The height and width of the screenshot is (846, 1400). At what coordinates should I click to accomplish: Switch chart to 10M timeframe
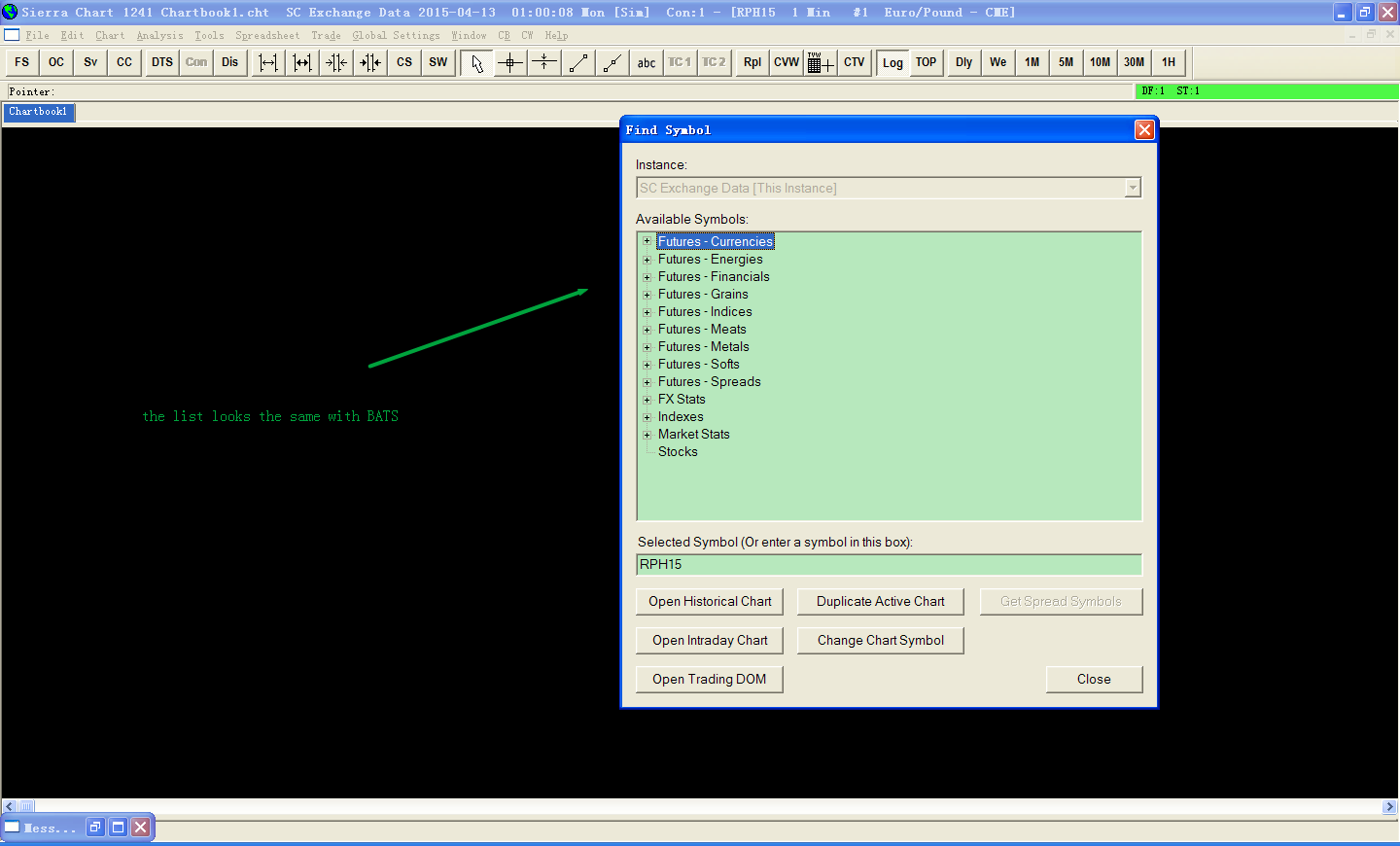[x=1101, y=62]
